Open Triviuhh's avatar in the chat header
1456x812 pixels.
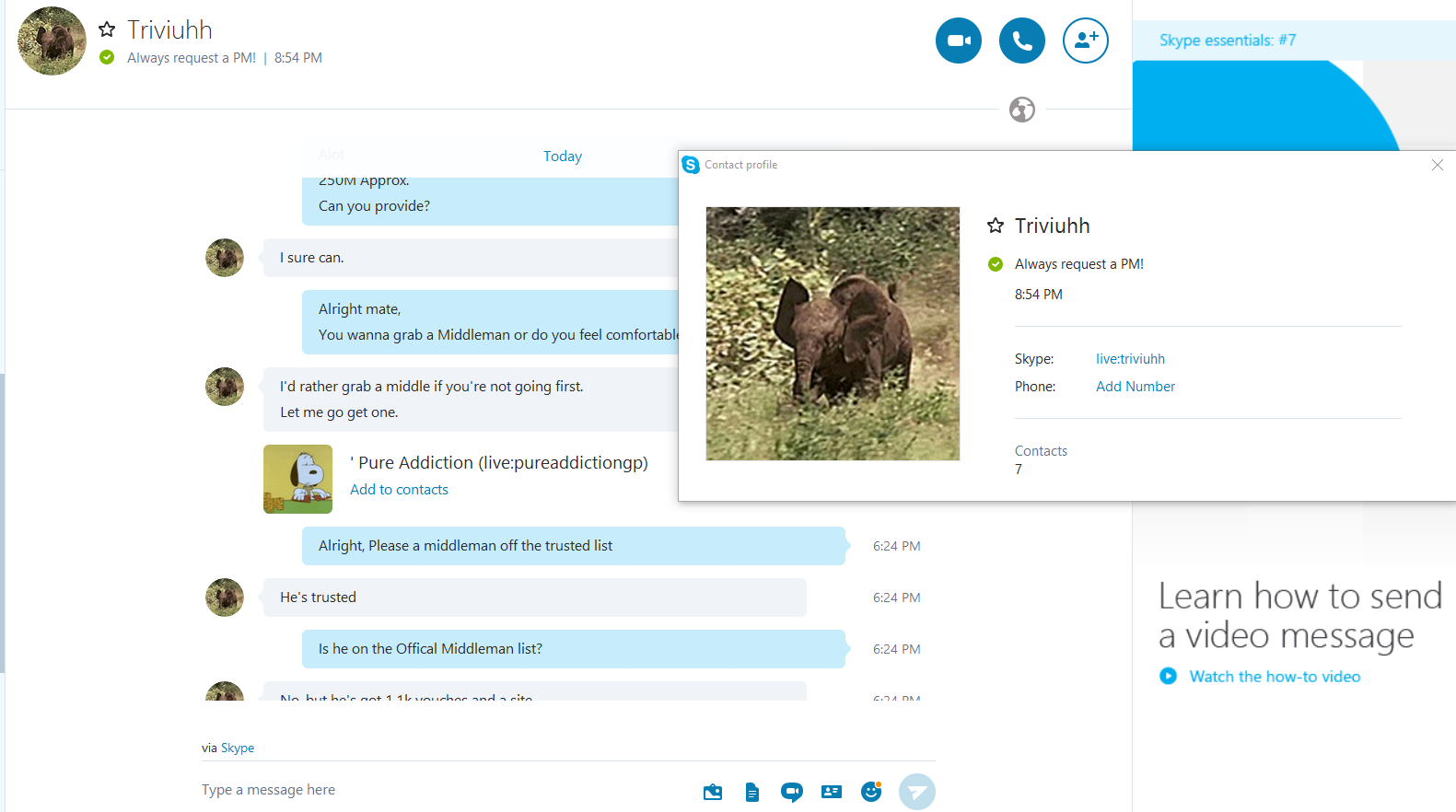[52, 41]
